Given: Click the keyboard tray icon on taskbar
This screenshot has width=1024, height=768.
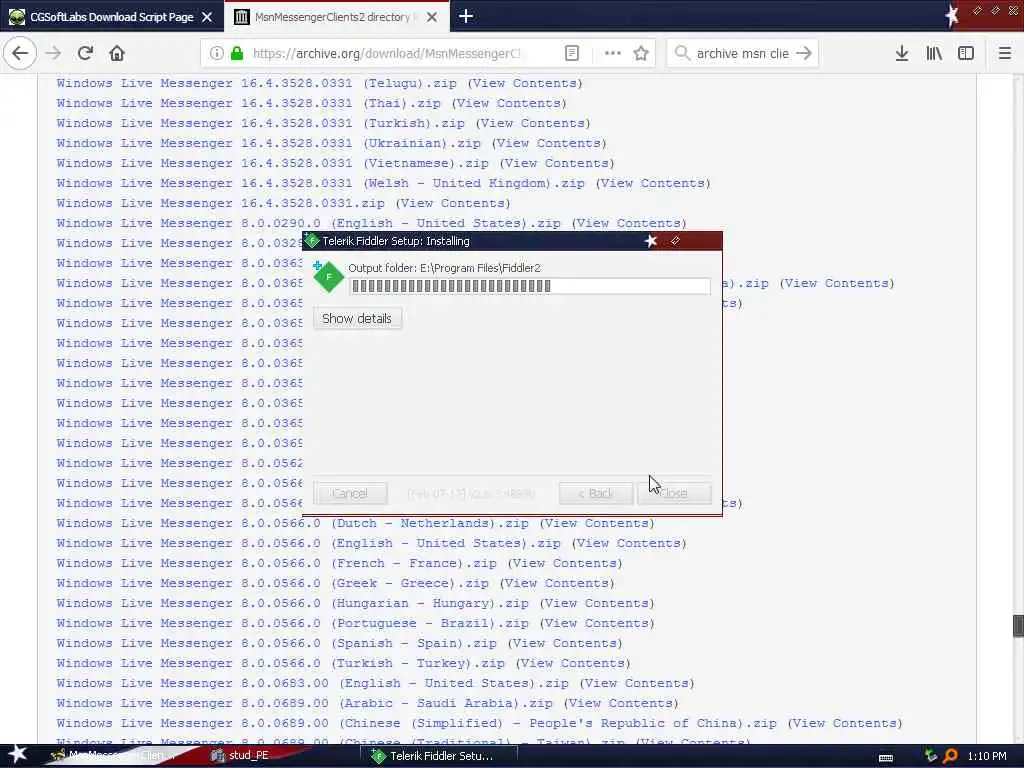Looking at the screenshot, I should [x=886, y=757].
